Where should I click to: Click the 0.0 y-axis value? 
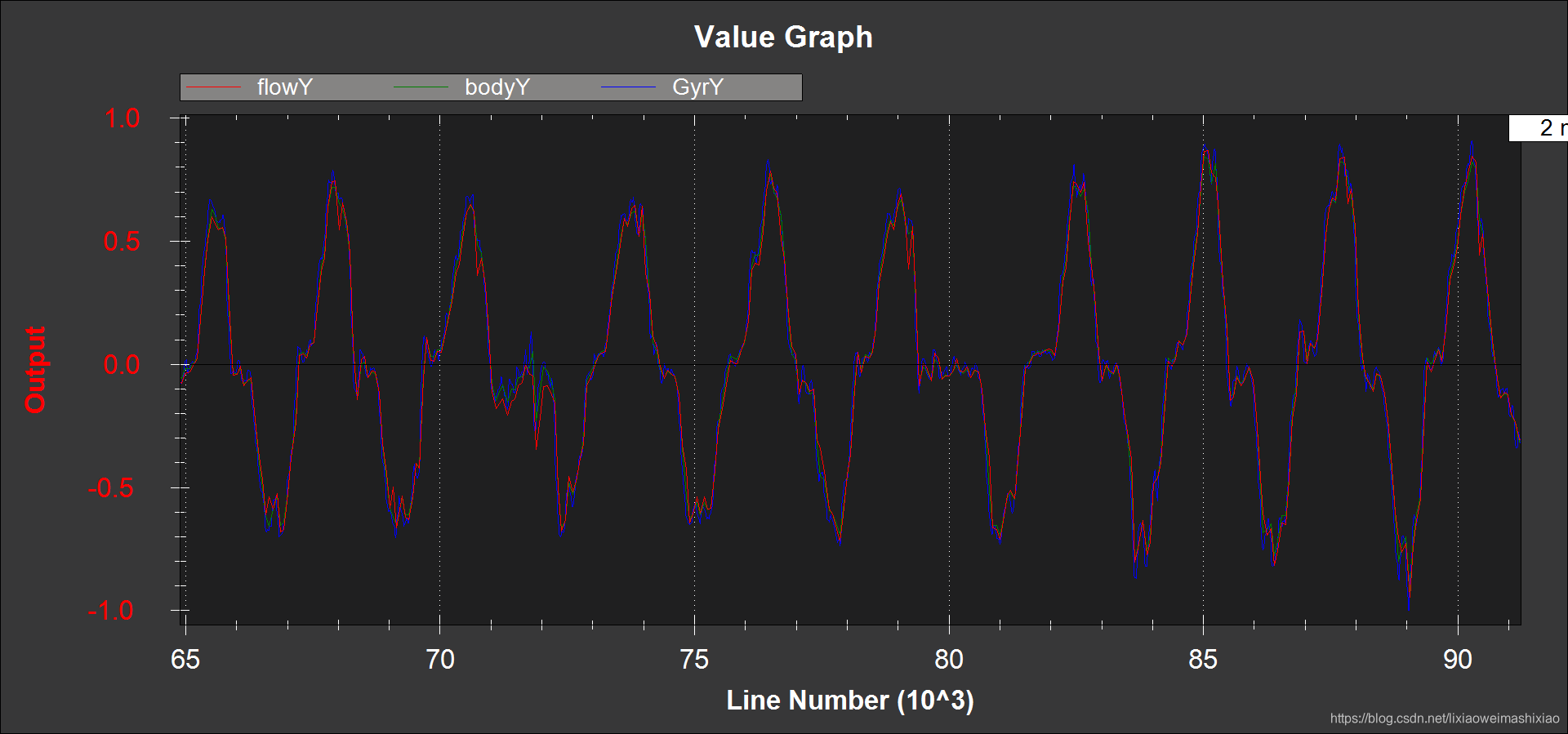(122, 365)
